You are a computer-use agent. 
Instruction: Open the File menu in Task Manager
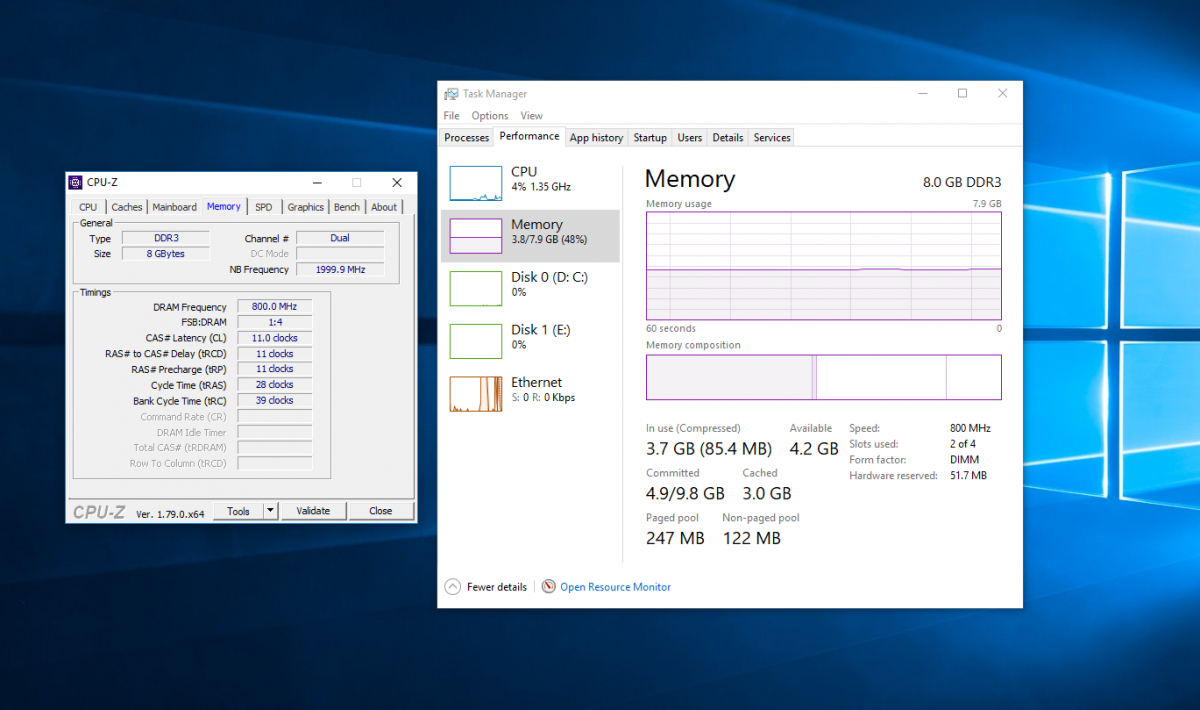pyautogui.click(x=452, y=116)
